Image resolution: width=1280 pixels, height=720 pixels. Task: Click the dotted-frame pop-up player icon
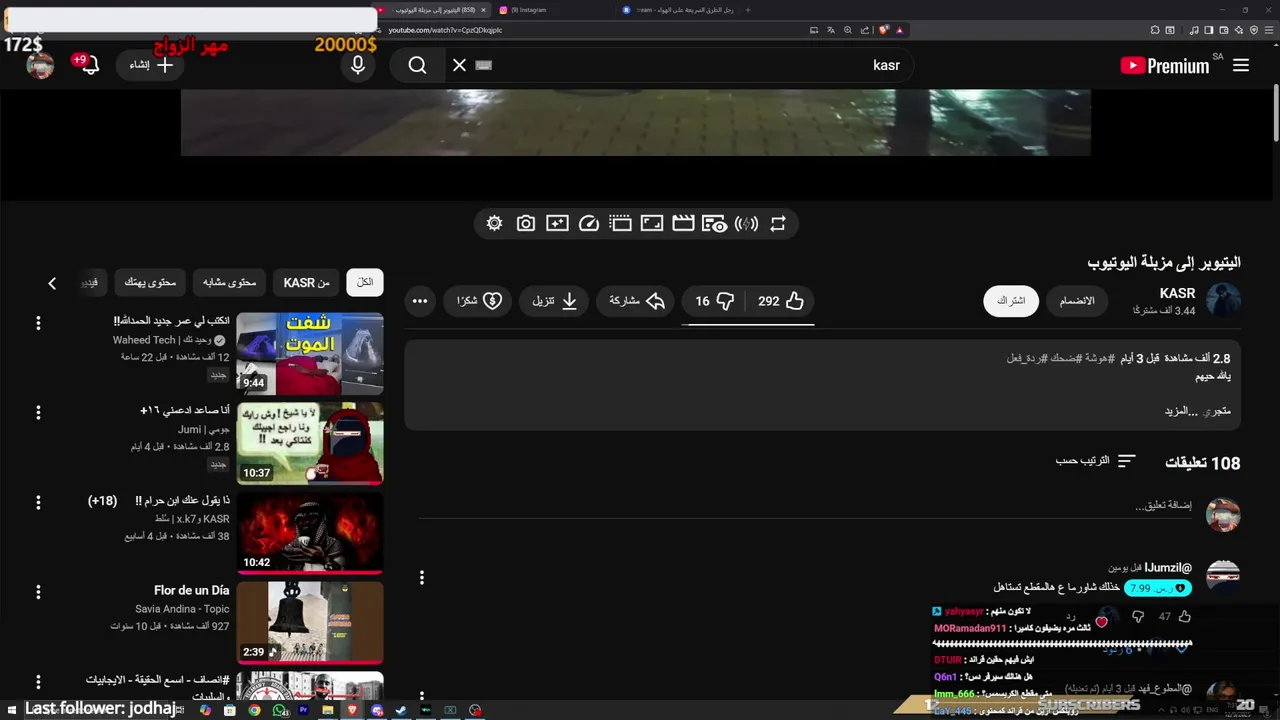[621, 224]
